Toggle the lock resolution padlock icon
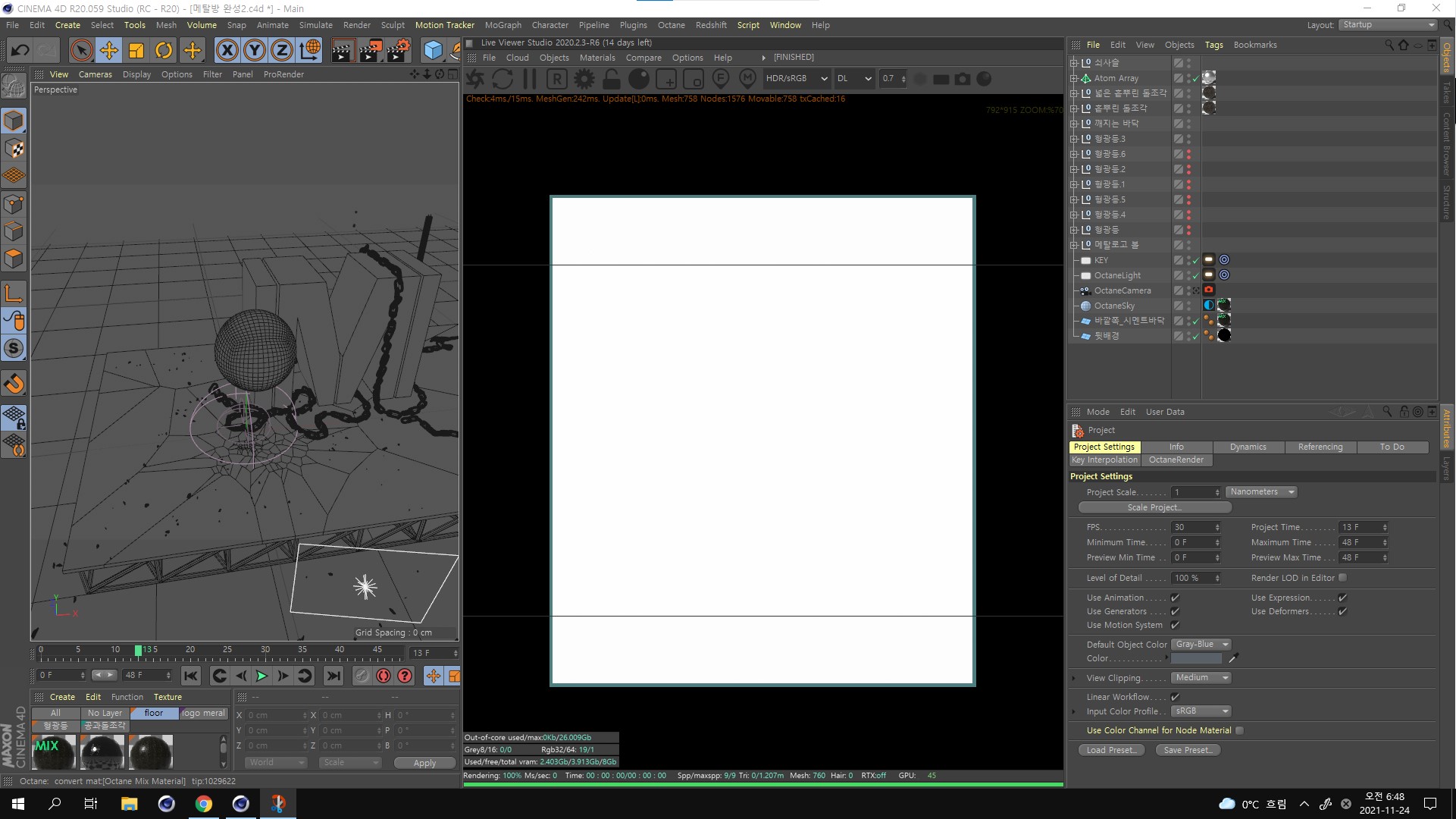The width and height of the screenshot is (1456, 819). pos(612,79)
